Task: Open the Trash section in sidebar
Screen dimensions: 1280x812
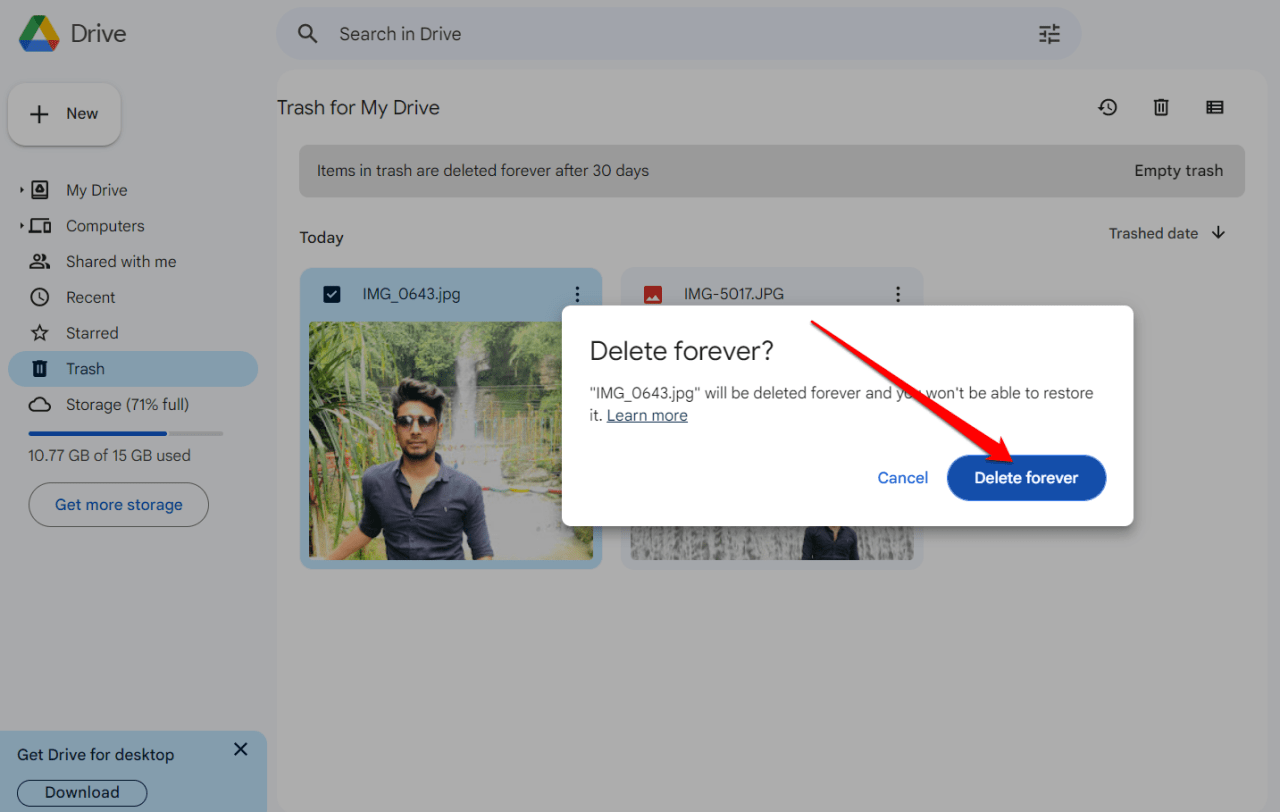Action: pyautogui.click(x=86, y=368)
